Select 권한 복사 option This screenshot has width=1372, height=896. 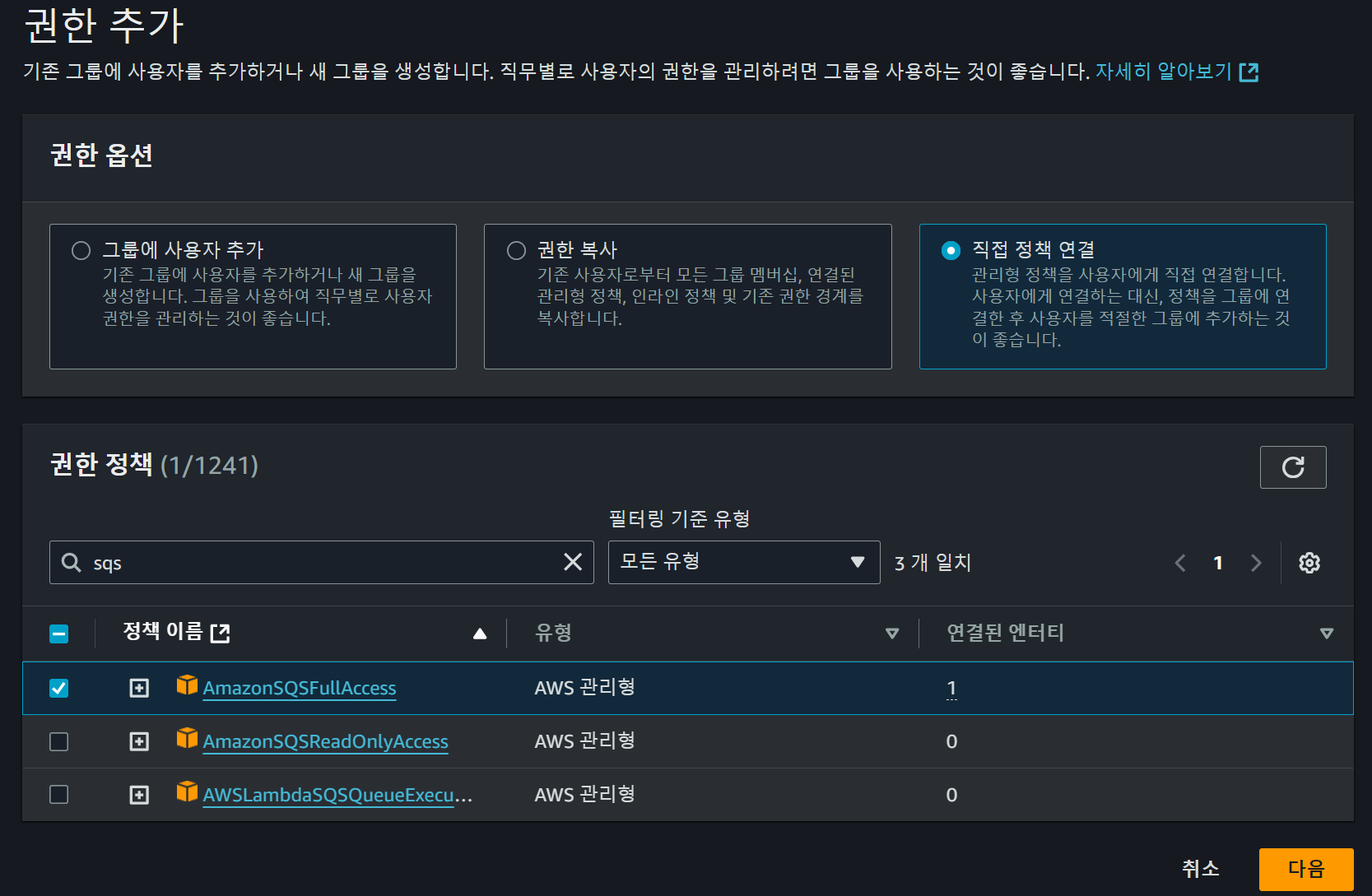516,250
